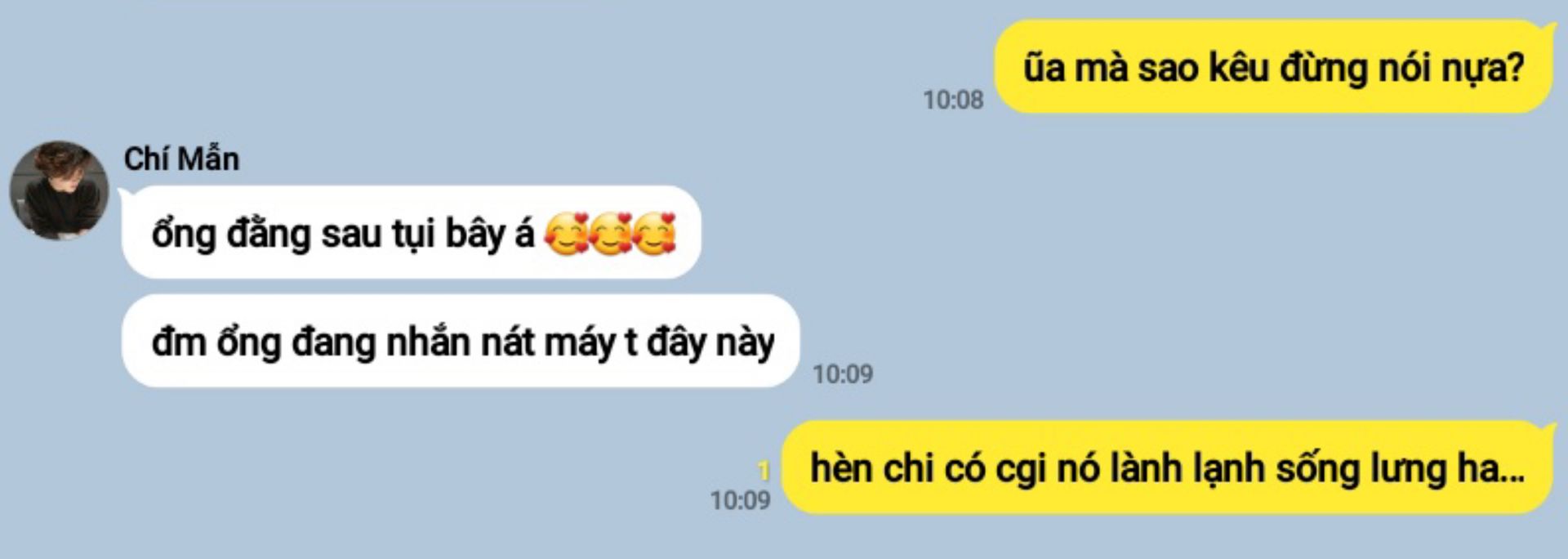This screenshot has width=1568, height=559.
Task: Click the word 'kêu' in the top yellow bubble
Action: 1238,67
